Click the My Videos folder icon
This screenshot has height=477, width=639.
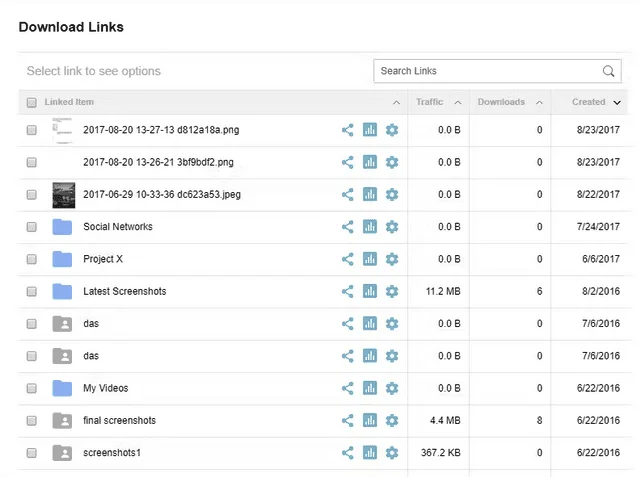pos(62,388)
